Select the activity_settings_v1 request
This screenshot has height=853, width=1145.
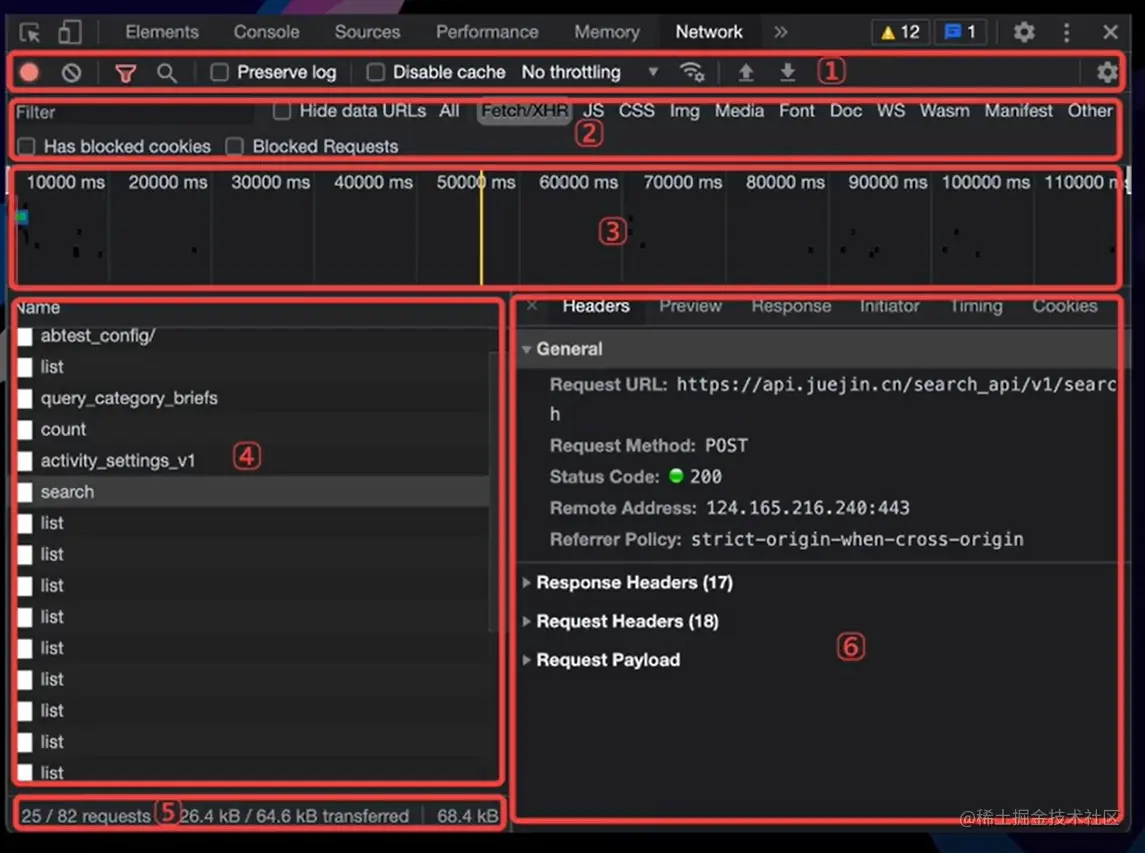click(252, 461)
